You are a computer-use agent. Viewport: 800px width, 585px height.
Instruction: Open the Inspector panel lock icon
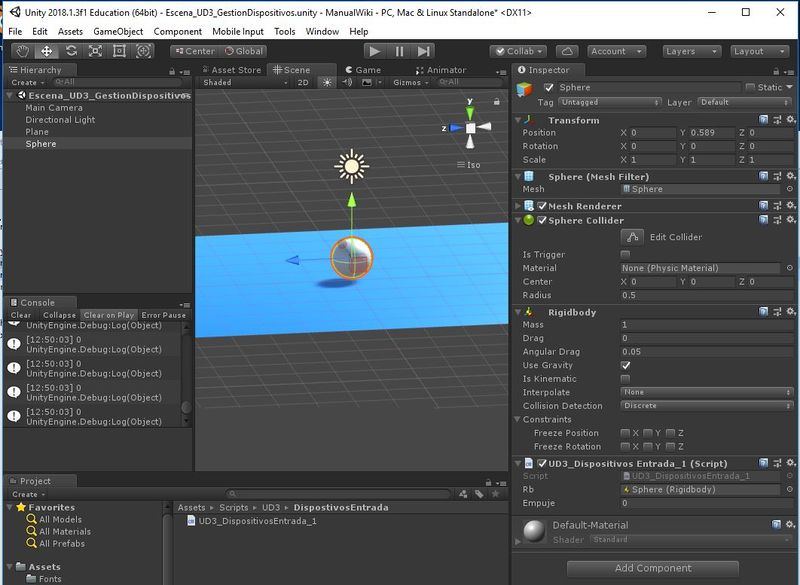pos(776,71)
